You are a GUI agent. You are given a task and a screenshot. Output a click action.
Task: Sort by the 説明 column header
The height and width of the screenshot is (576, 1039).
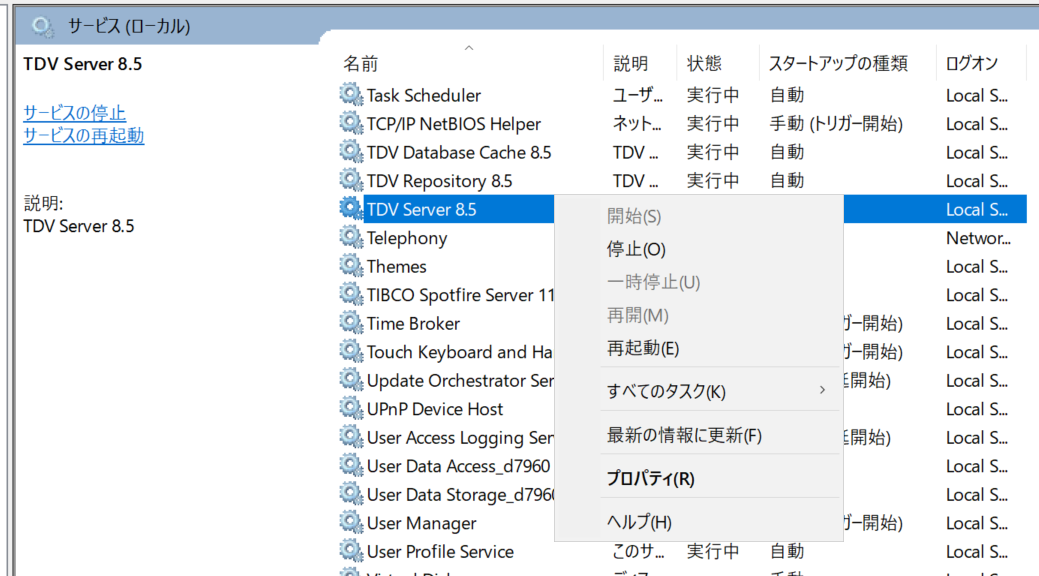631,64
